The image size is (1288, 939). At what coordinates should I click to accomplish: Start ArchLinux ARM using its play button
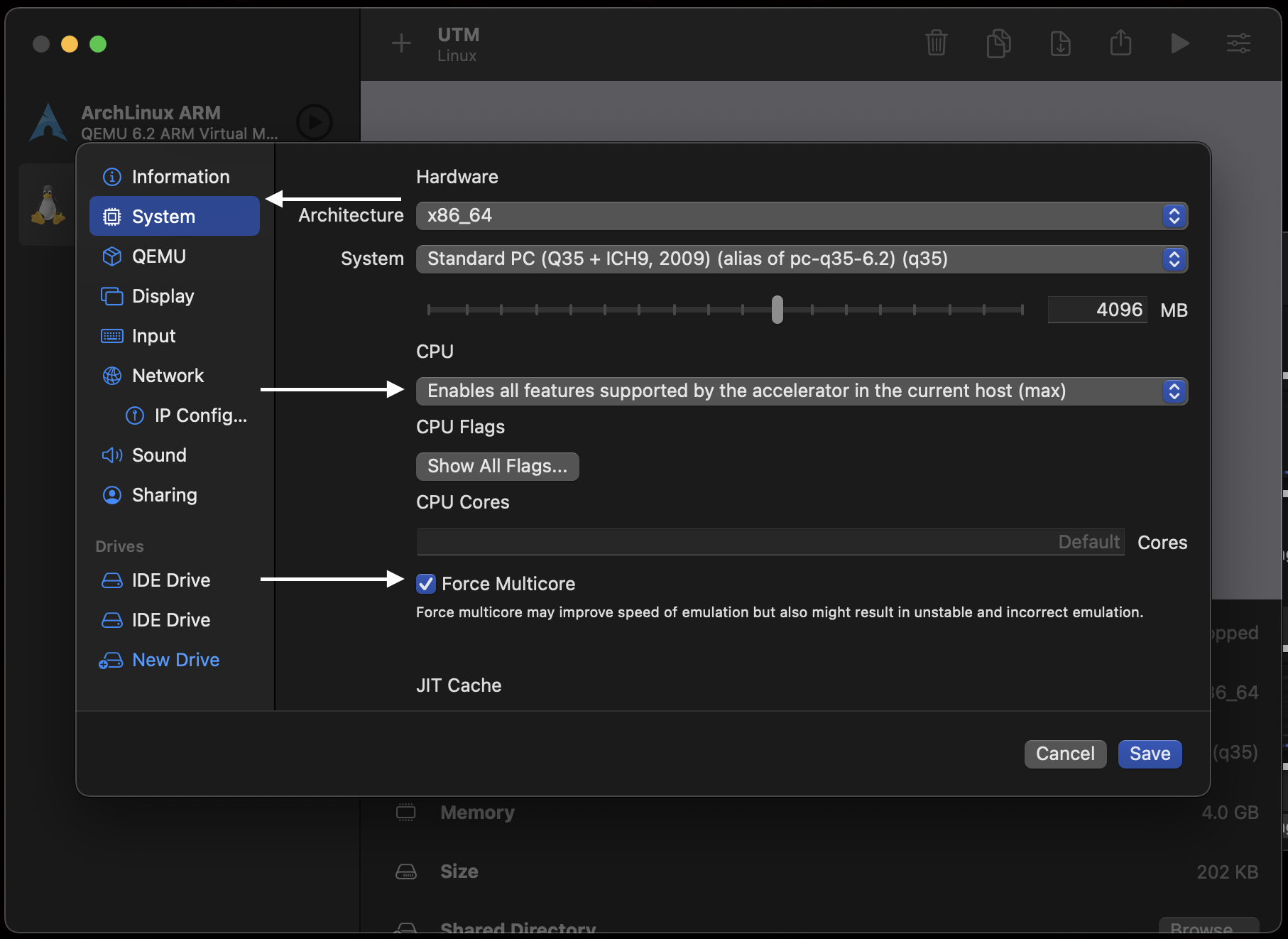[314, 122]
